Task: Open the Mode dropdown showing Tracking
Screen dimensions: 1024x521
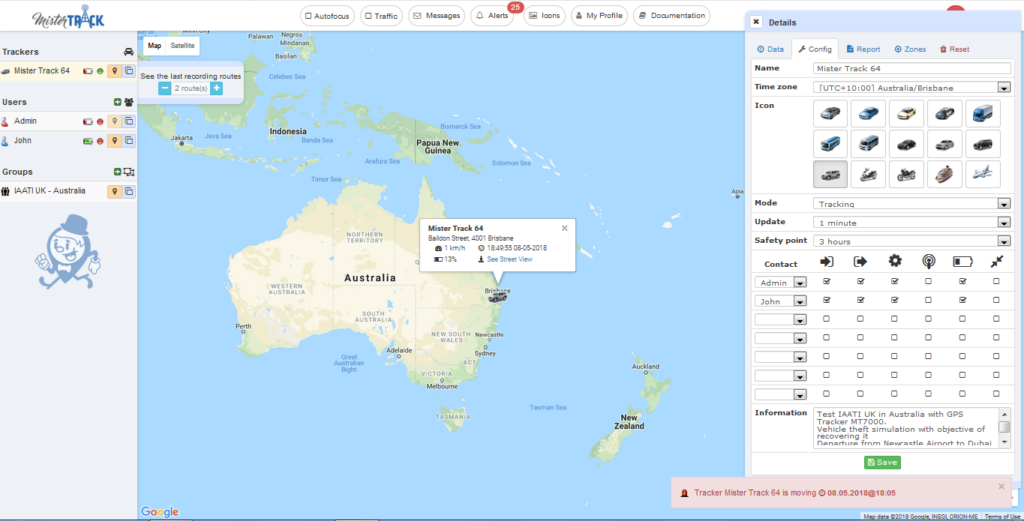Action: tap(912, 204)
